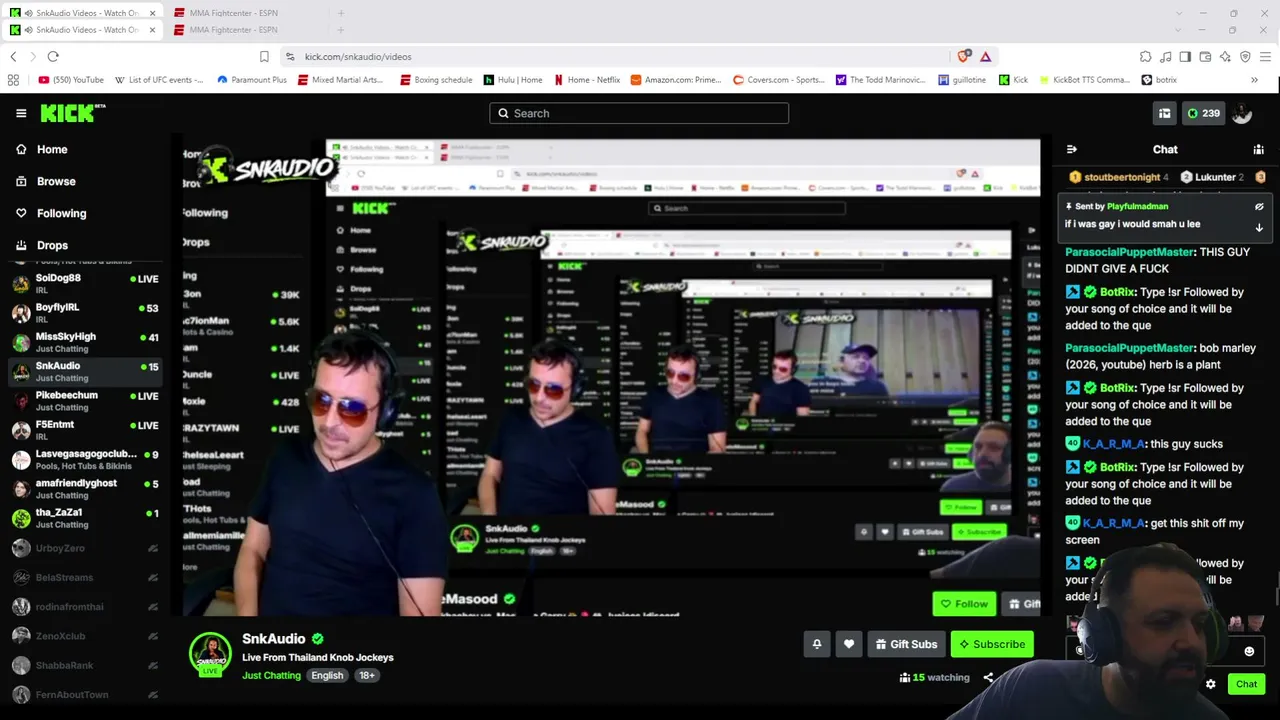
Task: Open the apps grid in bookmarks bar
Action: 13,80
